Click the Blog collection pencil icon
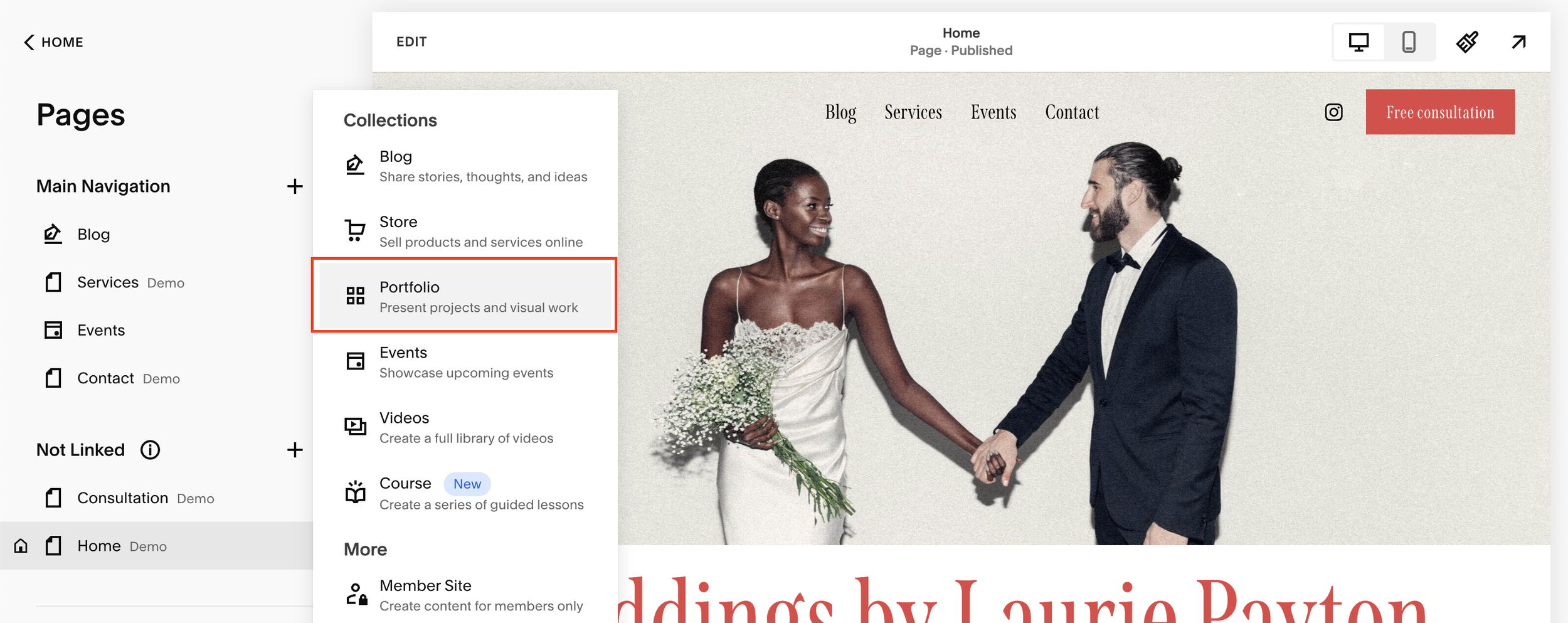This screenshot has width=1568, height=623. tap(355, 164)
